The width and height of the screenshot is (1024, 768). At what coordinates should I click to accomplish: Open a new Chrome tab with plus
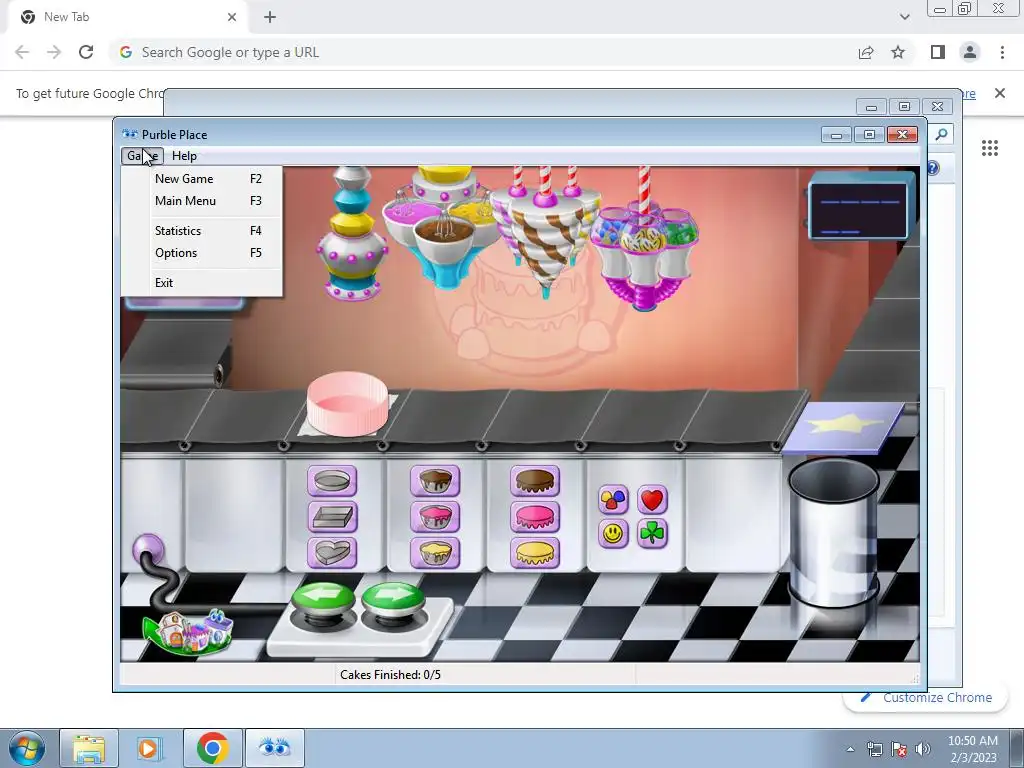(x=270, y=17)
